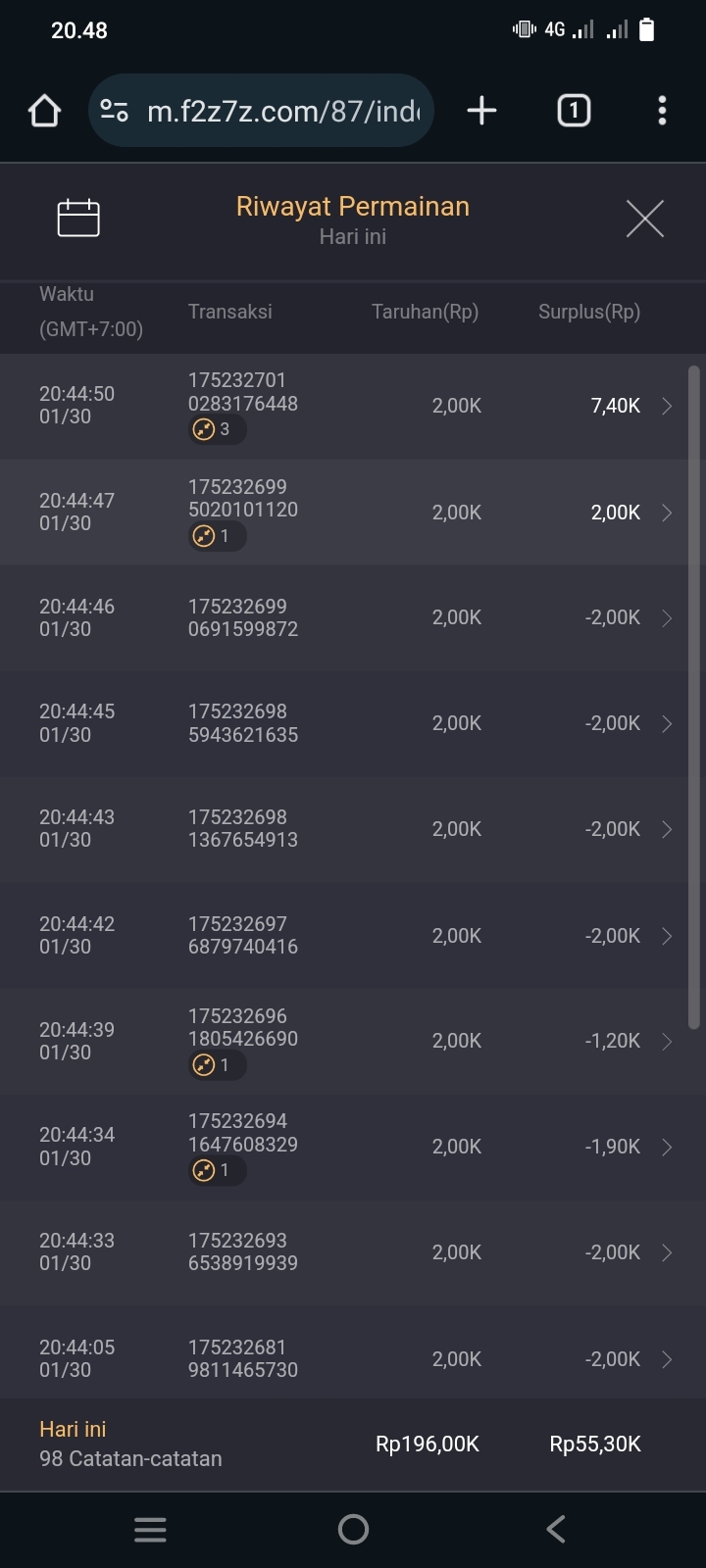Tap the free-spin badge on the 20:44:47 row
This screenshot has width=706, height=1568.
point(216,536)
